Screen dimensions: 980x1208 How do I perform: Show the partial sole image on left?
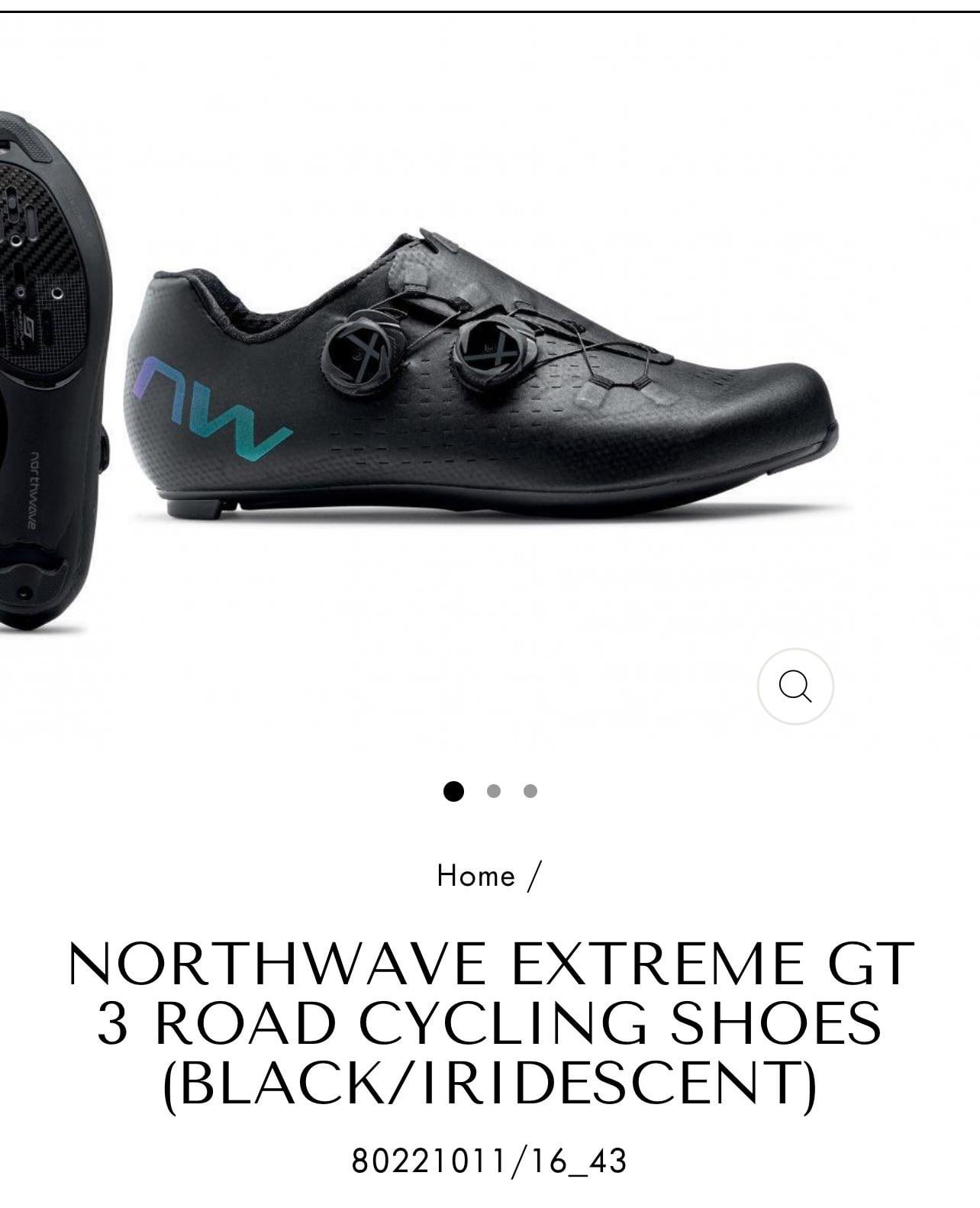point(53,370)
